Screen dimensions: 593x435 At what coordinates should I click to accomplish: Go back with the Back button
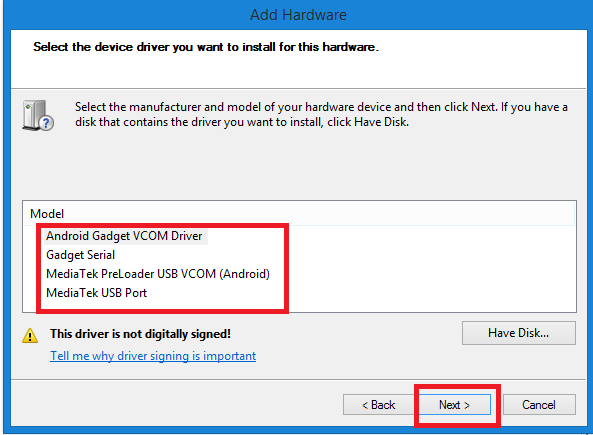[x=379, y=405]
